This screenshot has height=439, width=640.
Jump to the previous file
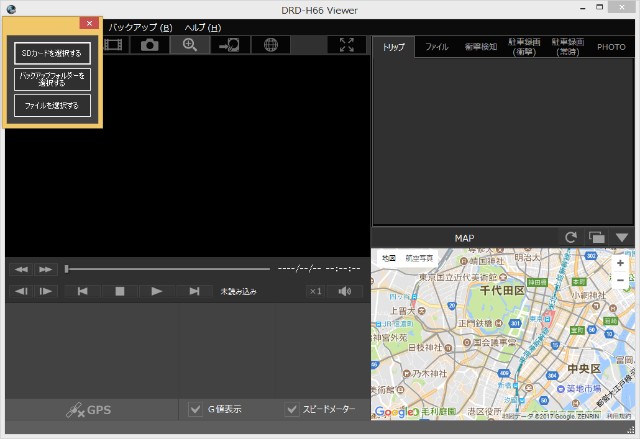(82, 291)
